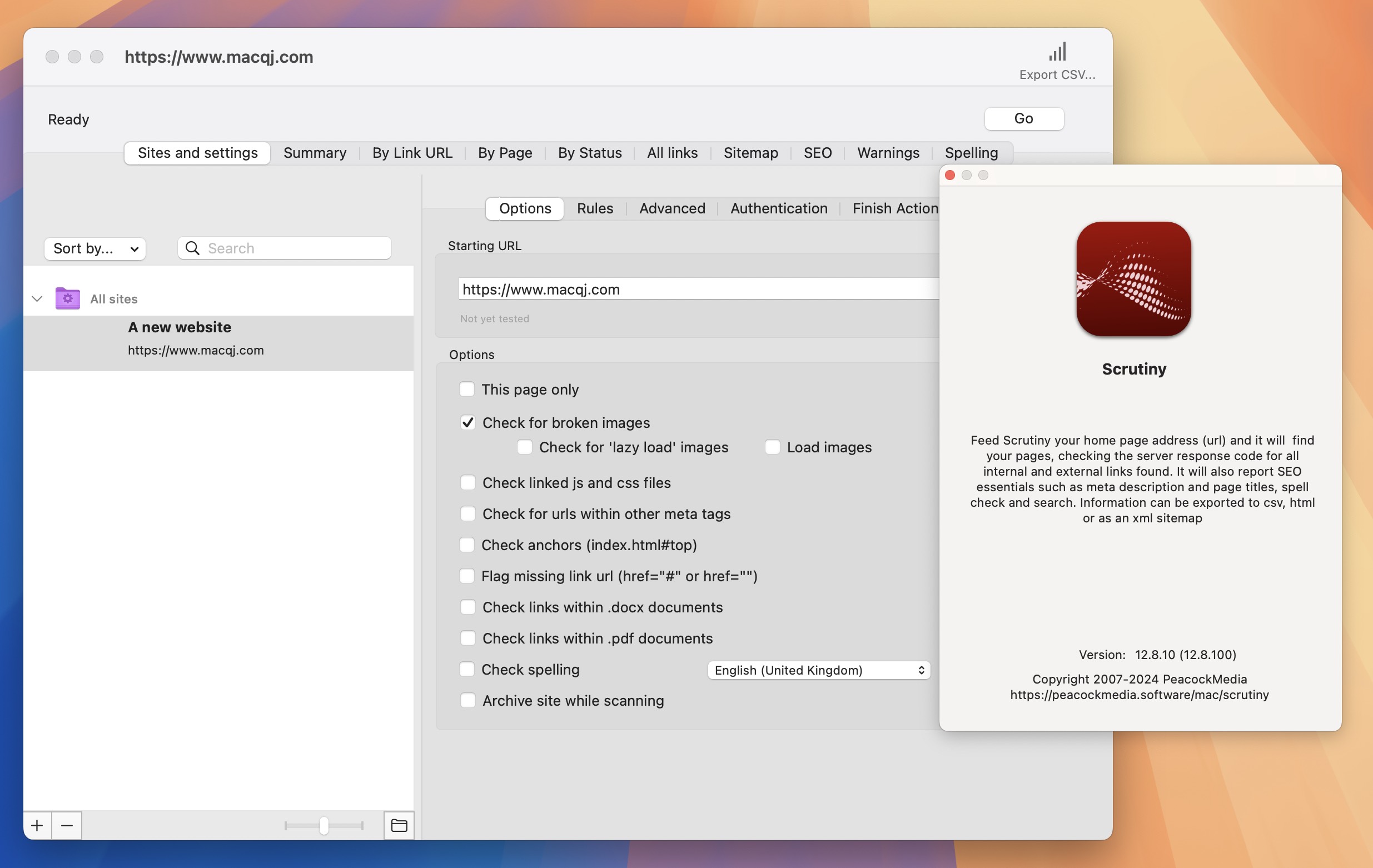Image resolution: width=1373 pixels, height=868 pixels.
Task: Open the Authentication settings tab
Action: [x=779, y=208]
